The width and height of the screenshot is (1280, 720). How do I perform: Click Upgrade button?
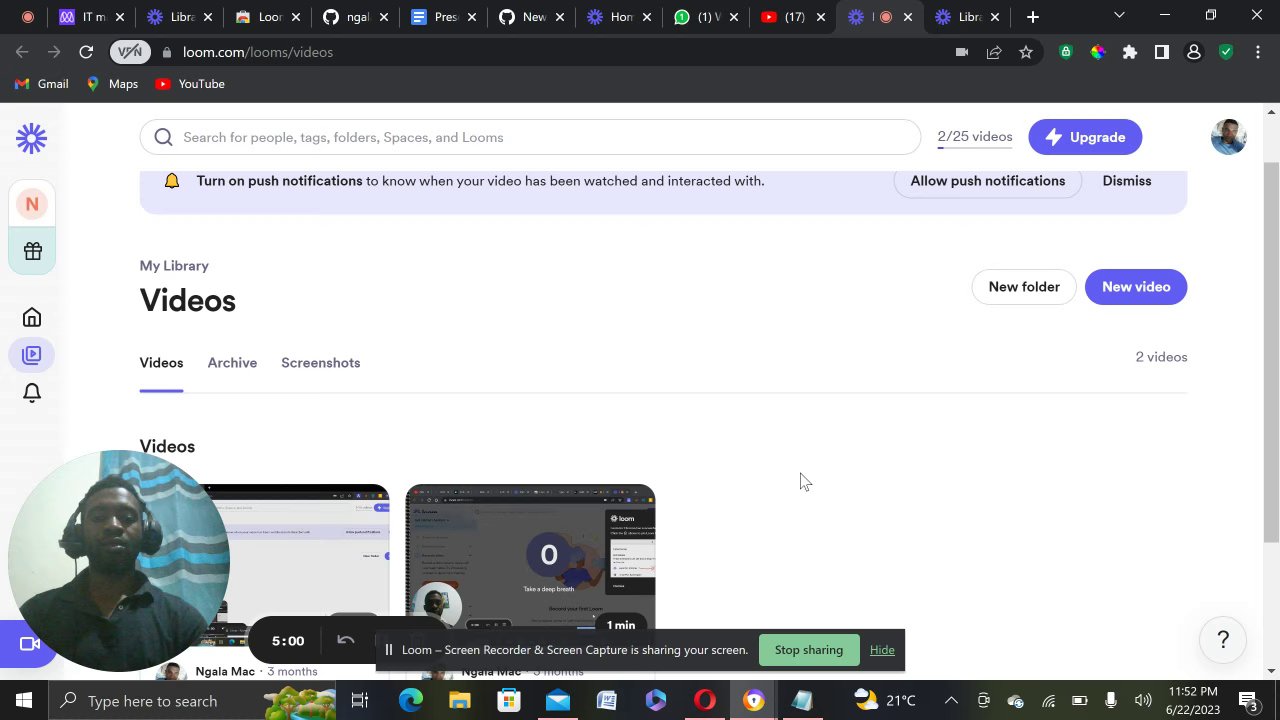point(1085,137)
